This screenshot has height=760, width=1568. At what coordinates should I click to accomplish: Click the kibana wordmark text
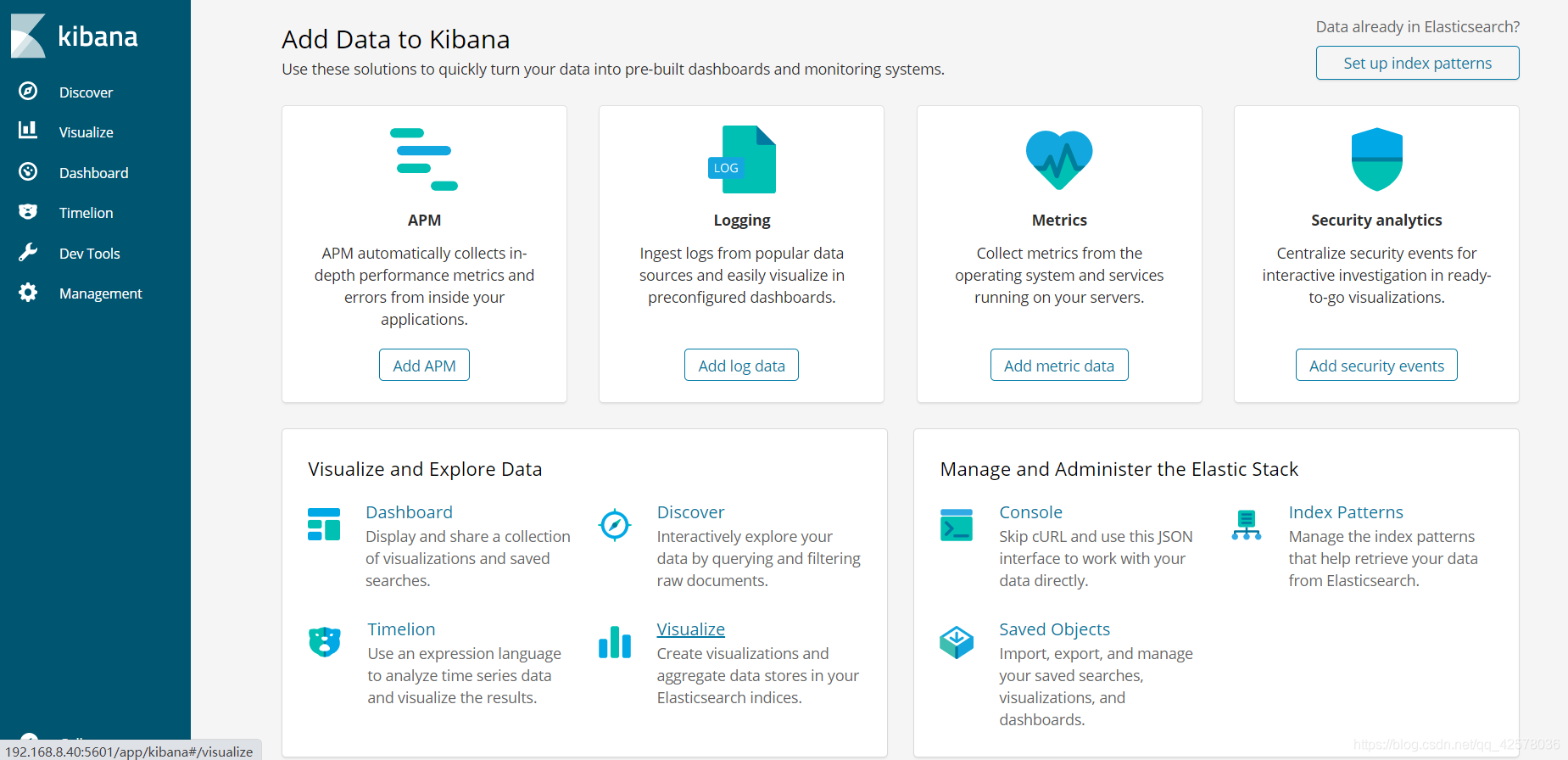[98, 36]
